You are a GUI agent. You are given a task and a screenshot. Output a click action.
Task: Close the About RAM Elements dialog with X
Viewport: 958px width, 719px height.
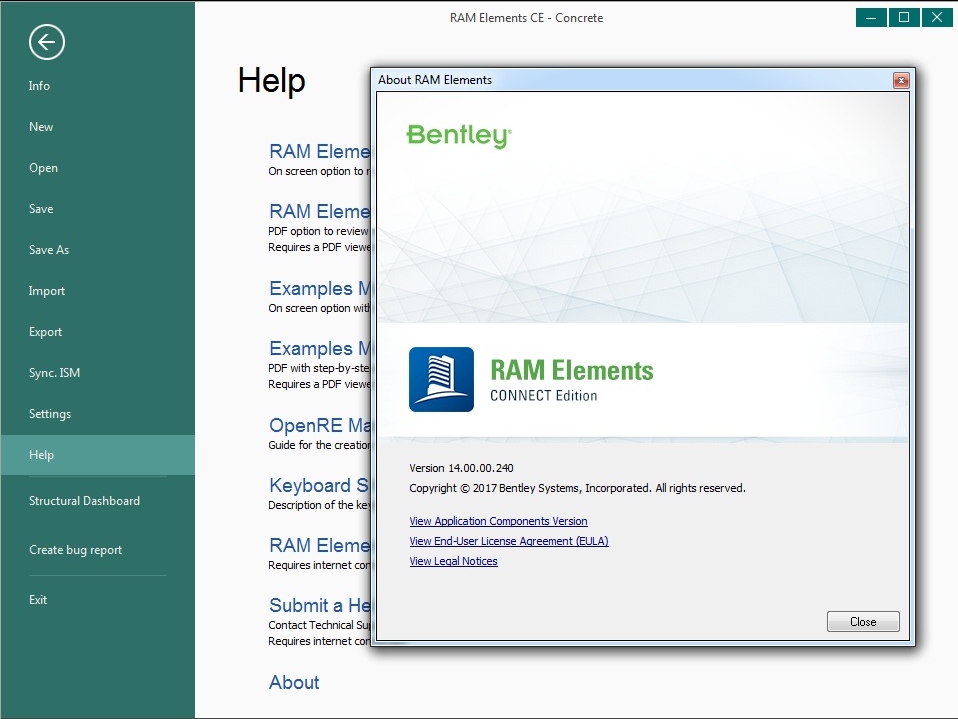(901, 80)
